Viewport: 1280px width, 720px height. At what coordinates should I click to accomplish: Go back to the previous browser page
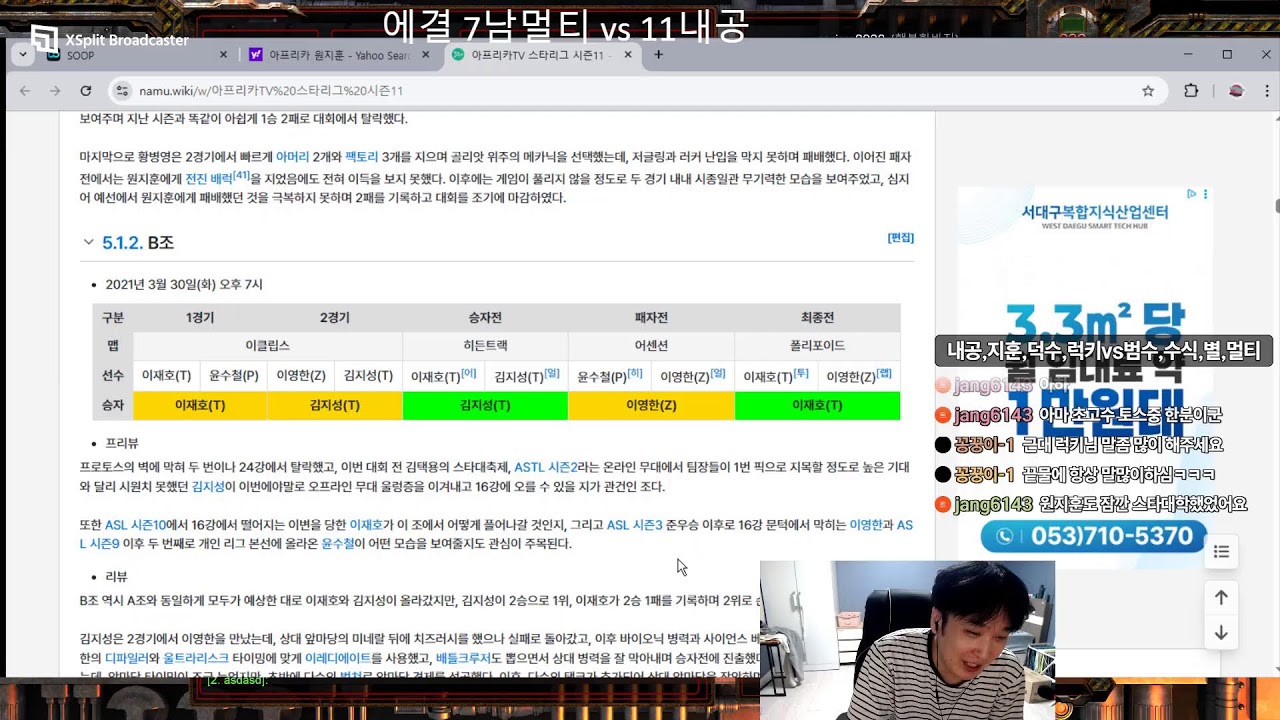tap(25, 91)
